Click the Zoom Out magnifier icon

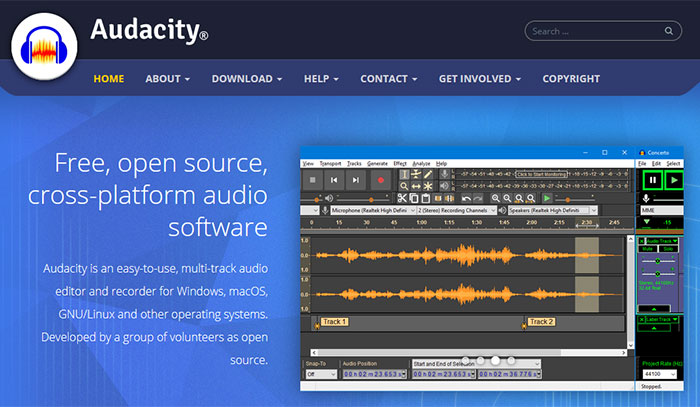click(x=507, y=198)
